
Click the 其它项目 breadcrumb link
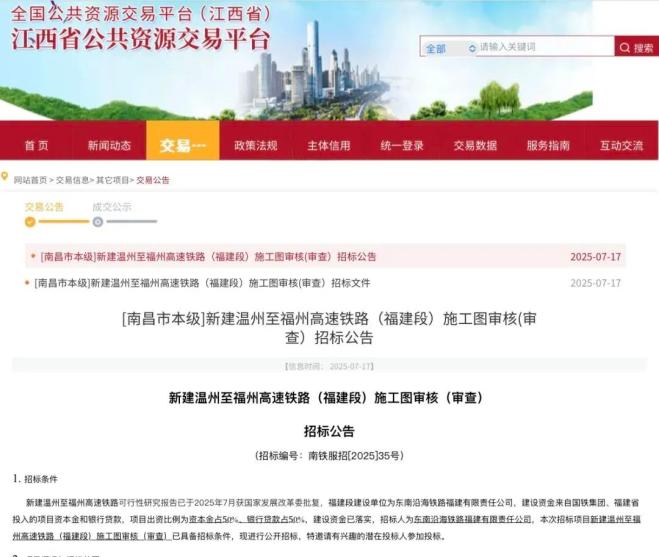(x=113, y=180)
